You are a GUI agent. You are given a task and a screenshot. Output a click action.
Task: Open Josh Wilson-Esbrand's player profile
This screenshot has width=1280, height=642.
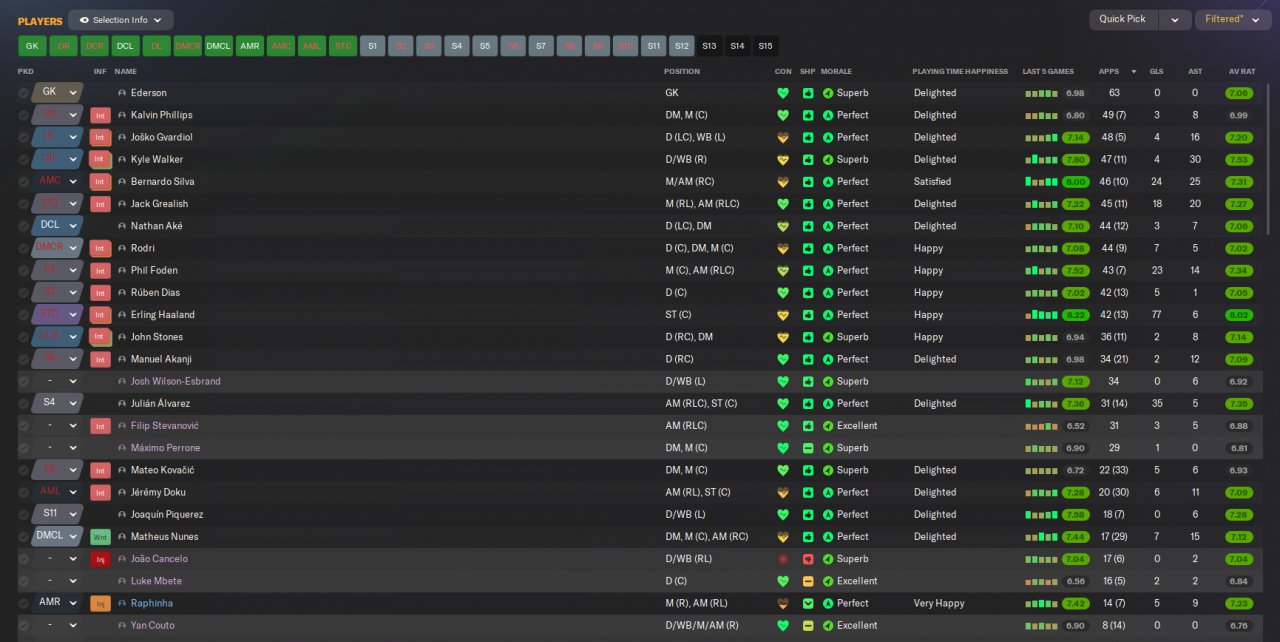point(175,381)
